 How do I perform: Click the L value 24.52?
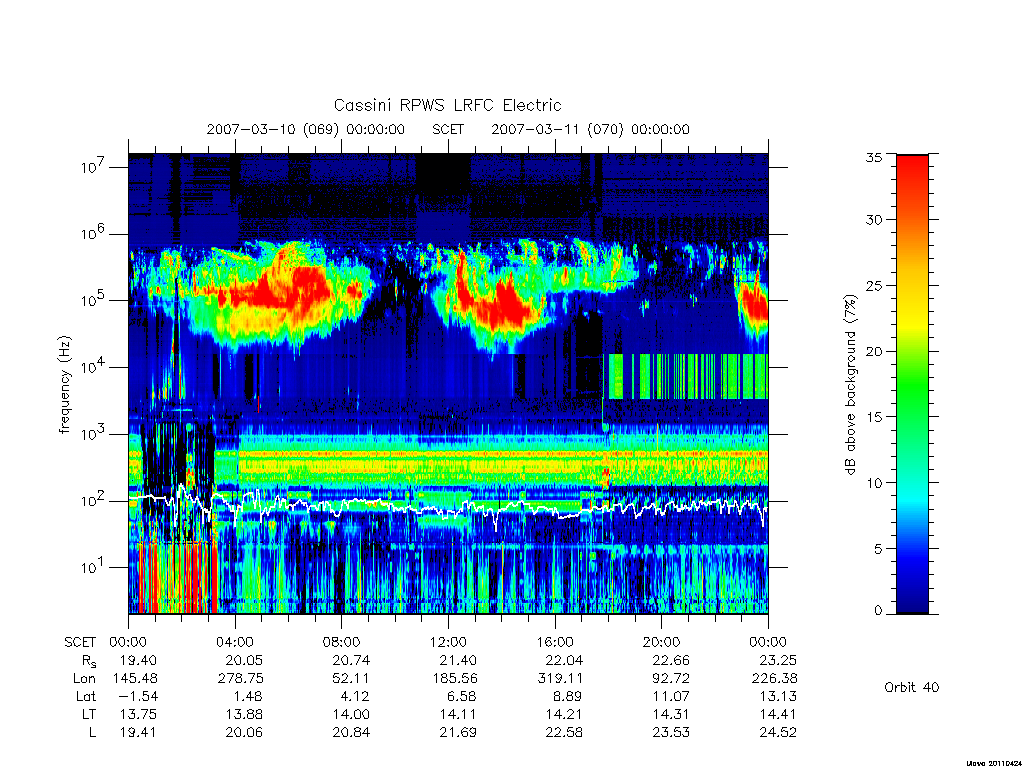(x=778, y=732)
